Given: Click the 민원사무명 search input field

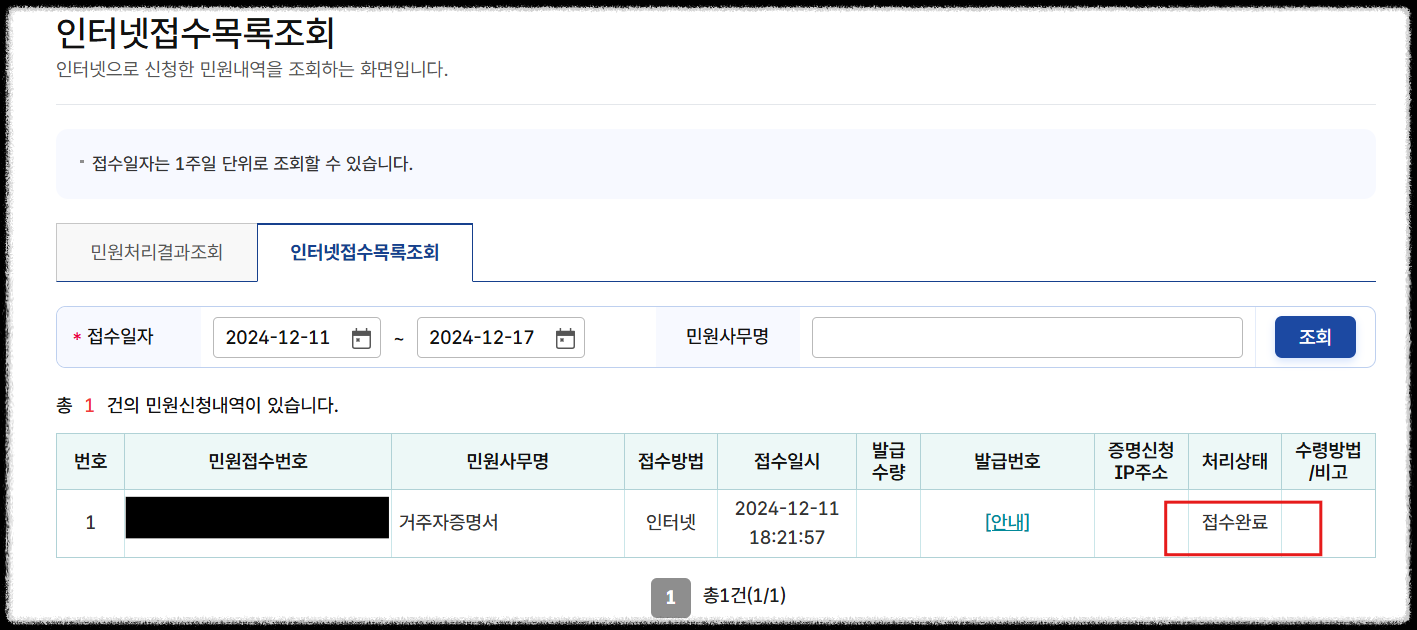Looking at the screenshot, I should pos(1027,337).
